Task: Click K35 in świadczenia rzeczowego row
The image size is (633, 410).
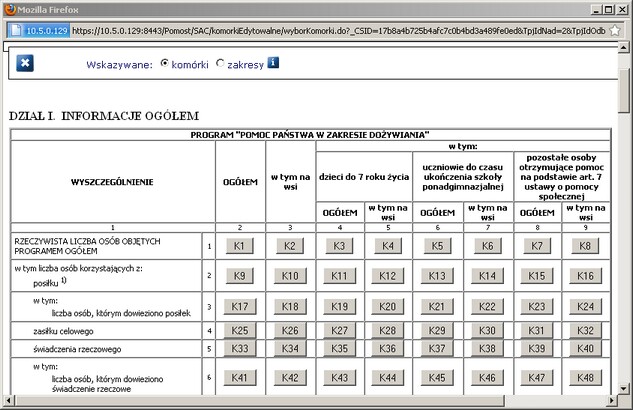Action: point(340,349)
